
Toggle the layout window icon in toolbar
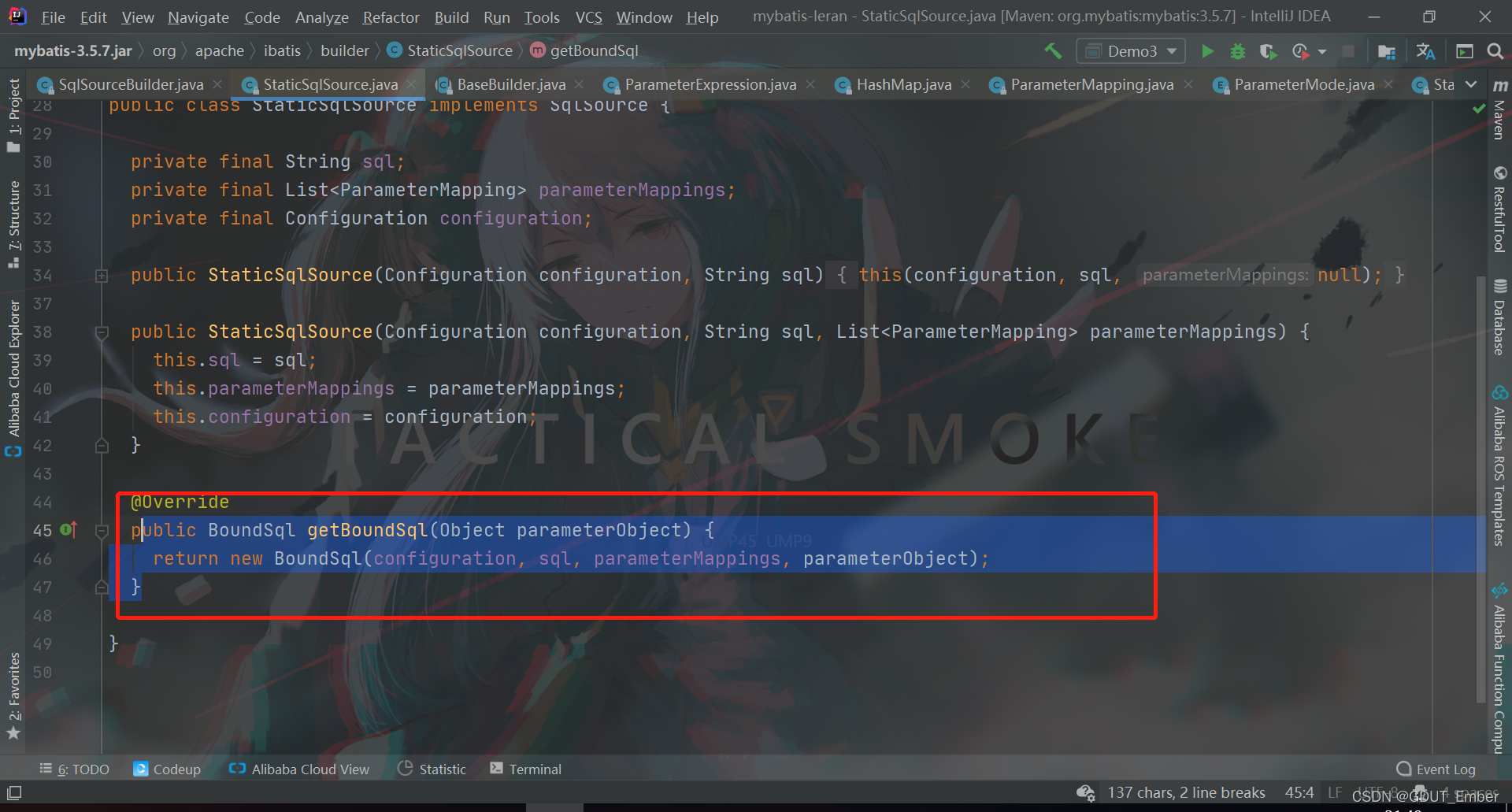click(1465, 51)
